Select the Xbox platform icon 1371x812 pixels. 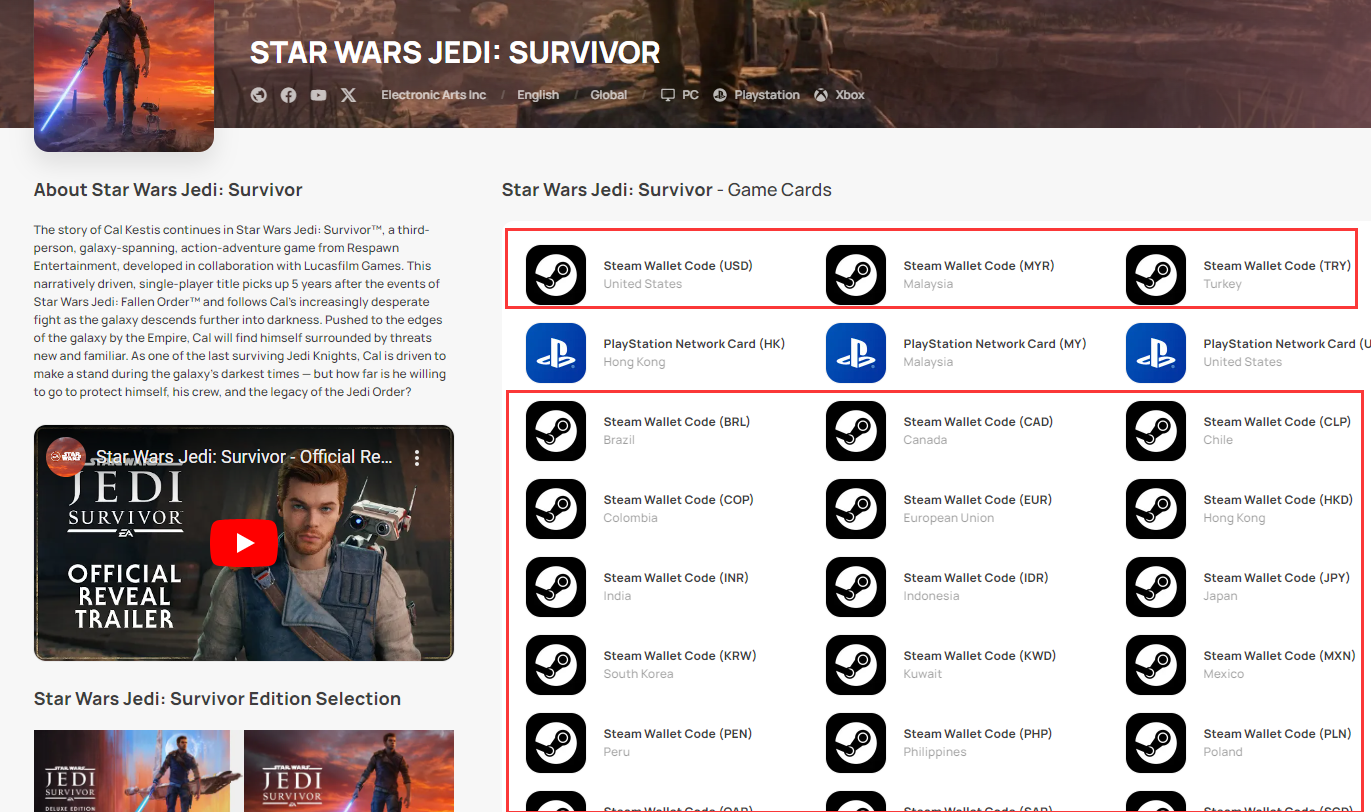(x=821, y=95)
